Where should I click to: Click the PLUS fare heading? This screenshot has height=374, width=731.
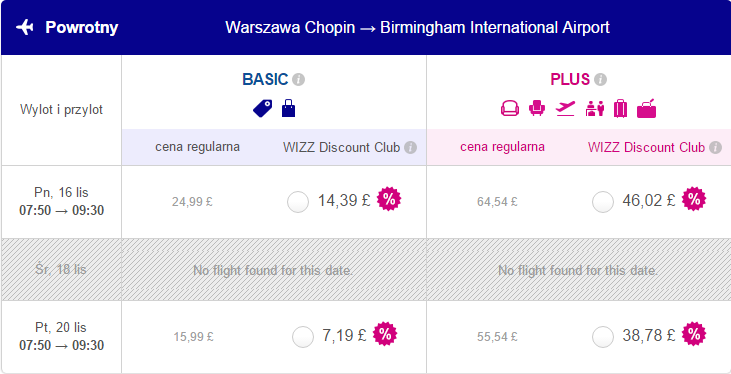(x=570, y=80)
